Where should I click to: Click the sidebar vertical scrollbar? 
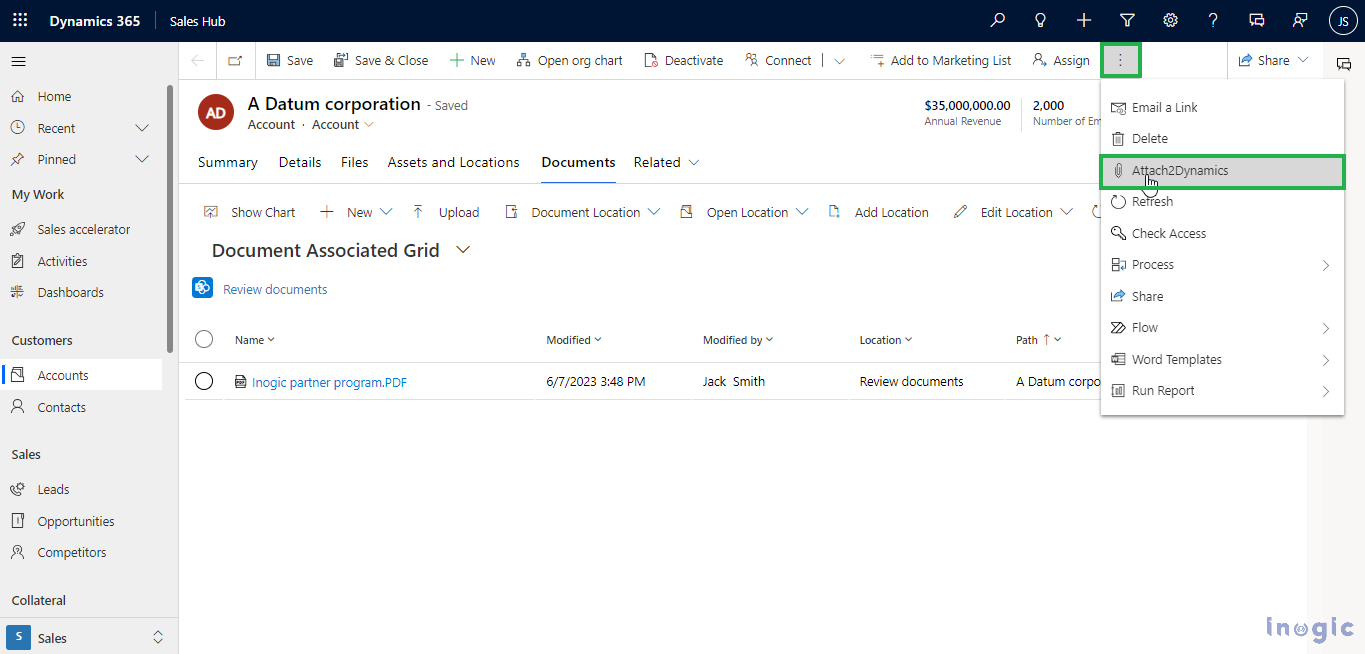click(170, 220)
